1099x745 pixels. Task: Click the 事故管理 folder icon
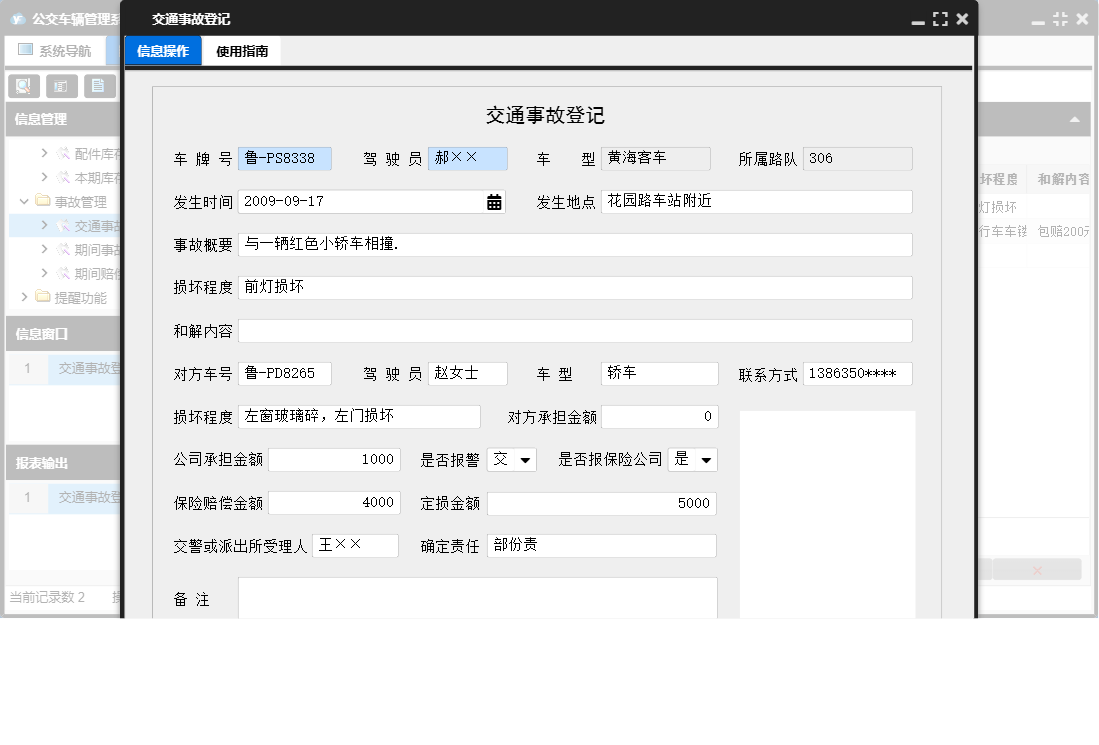(43, 202)
